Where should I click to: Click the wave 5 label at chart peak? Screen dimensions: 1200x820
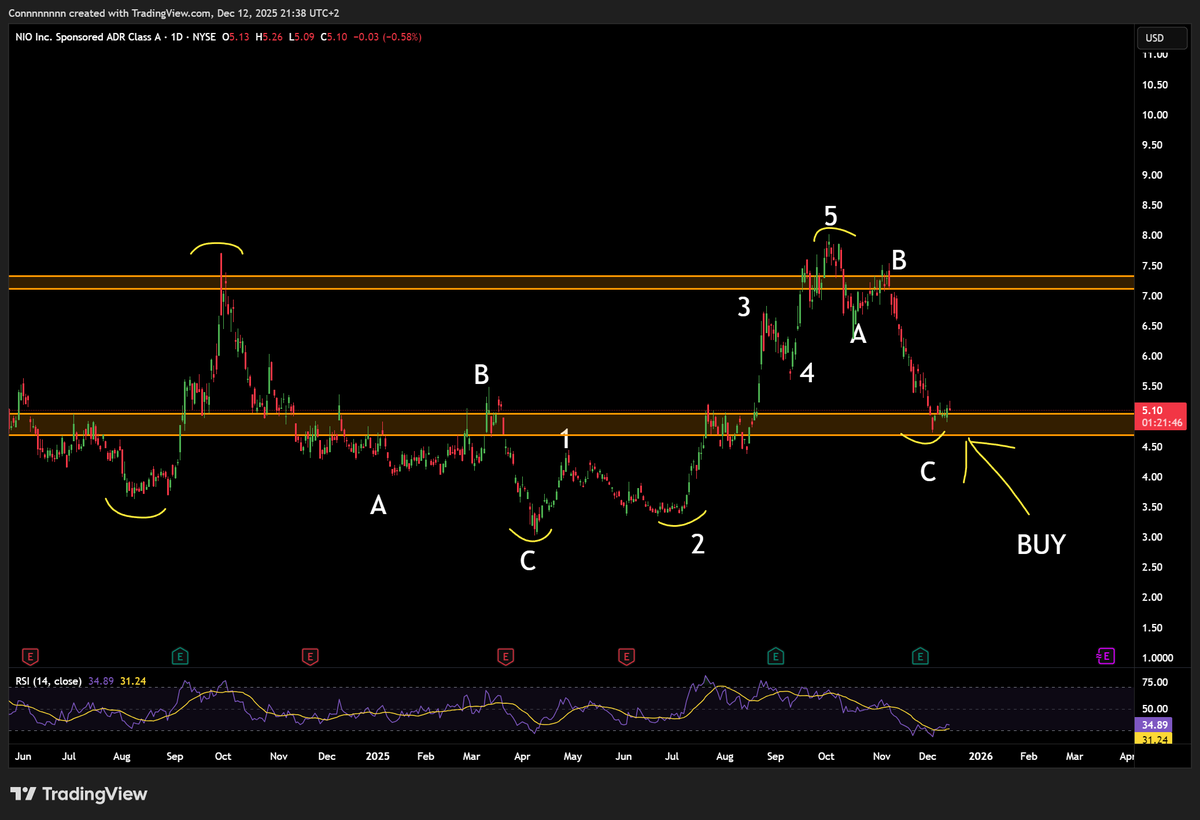point(831,215)
